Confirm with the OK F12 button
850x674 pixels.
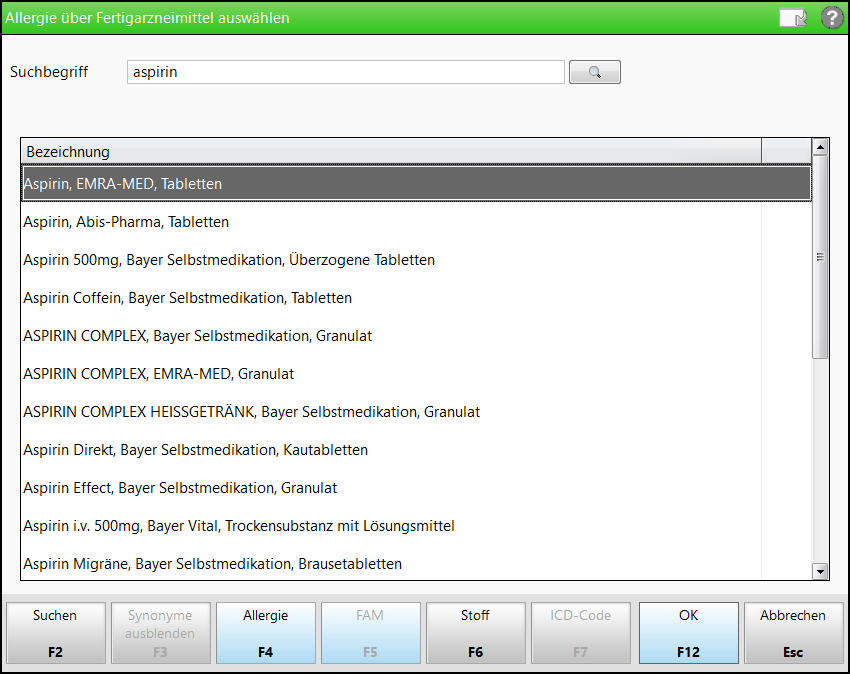tap(688, 633)
